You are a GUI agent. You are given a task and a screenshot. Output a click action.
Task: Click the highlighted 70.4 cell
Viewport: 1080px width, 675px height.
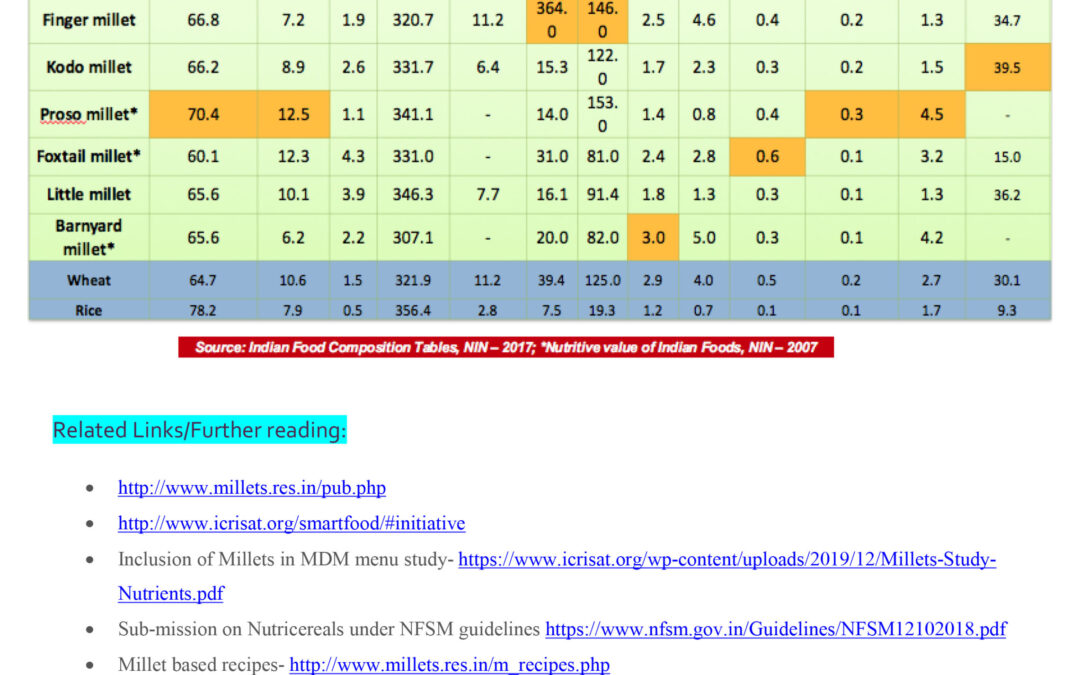pyautogui.click(x=203, y=114)
